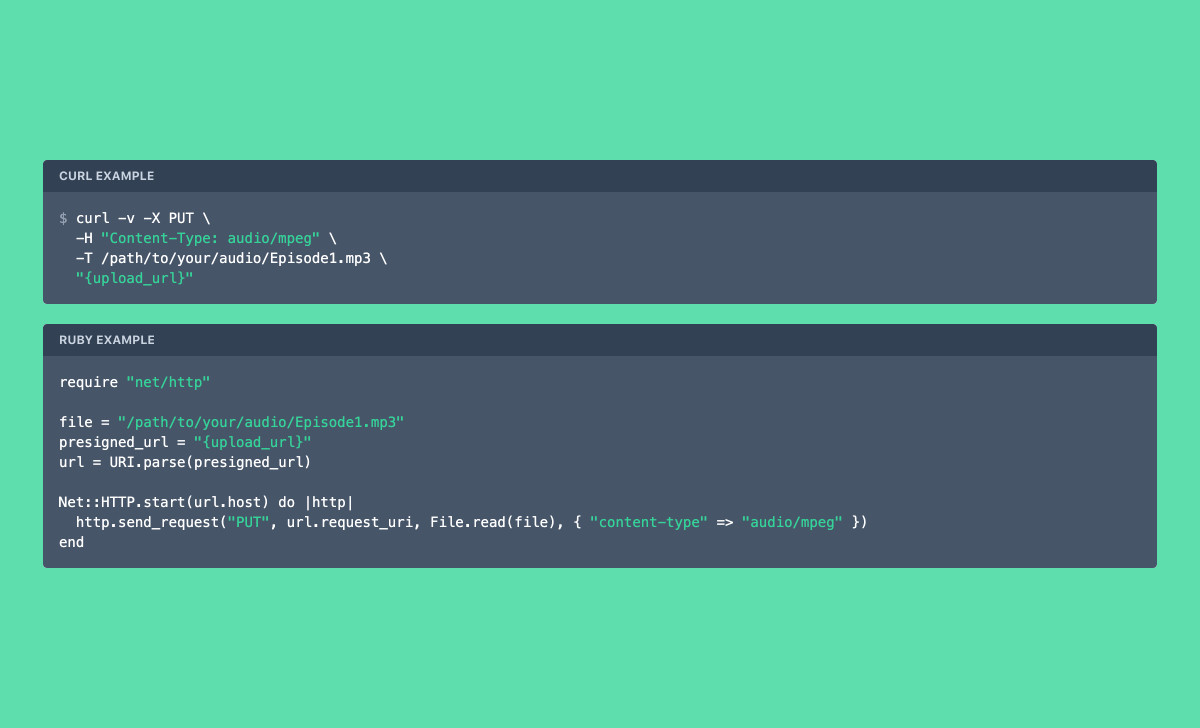Click the curl -v -X PUT command
The width and height of the screenshot is (1200, 728).
143,218
